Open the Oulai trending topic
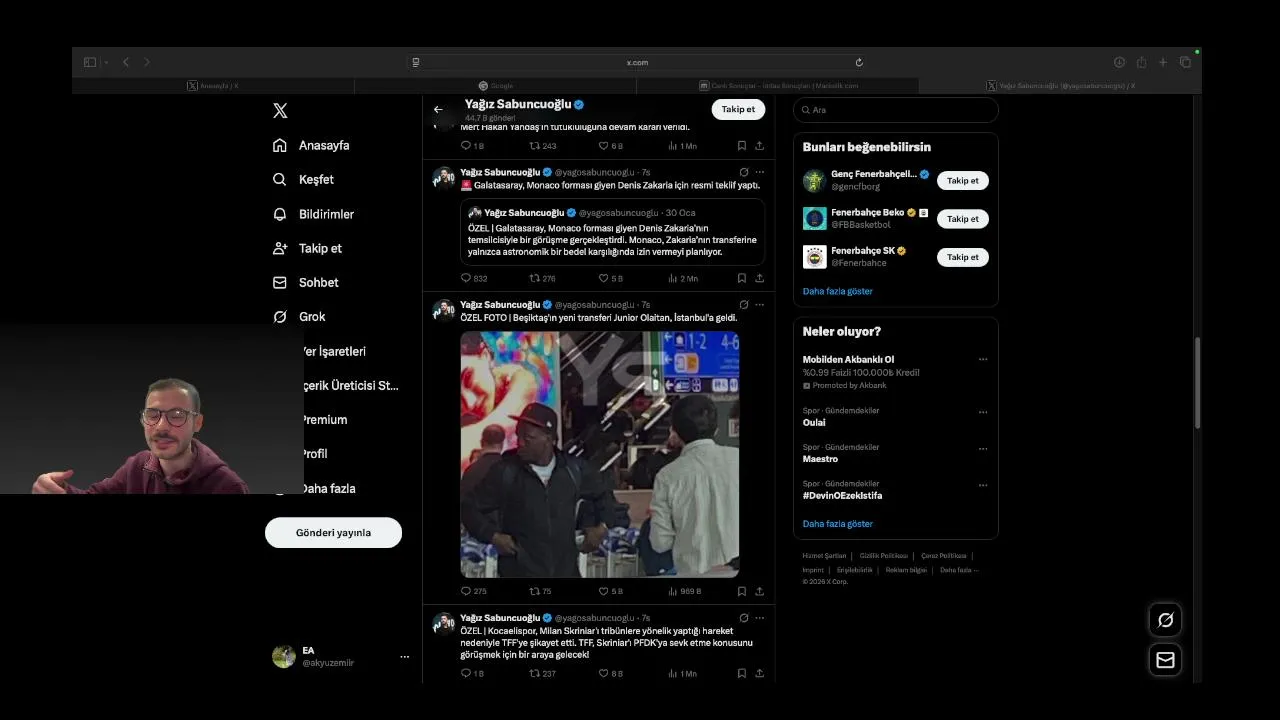The image size is (1280, 720). click(814, 422)
